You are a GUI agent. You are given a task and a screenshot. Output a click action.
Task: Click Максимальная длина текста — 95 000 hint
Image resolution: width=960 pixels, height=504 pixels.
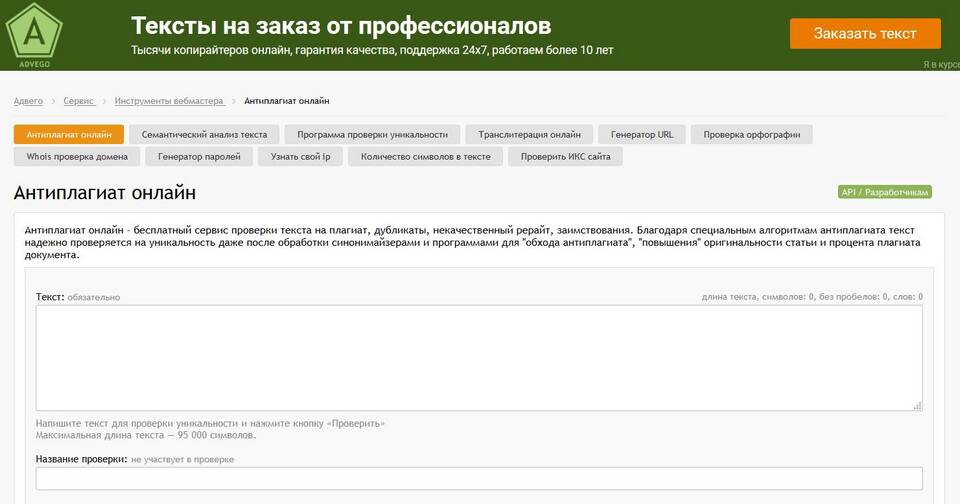tap(146, 435)
